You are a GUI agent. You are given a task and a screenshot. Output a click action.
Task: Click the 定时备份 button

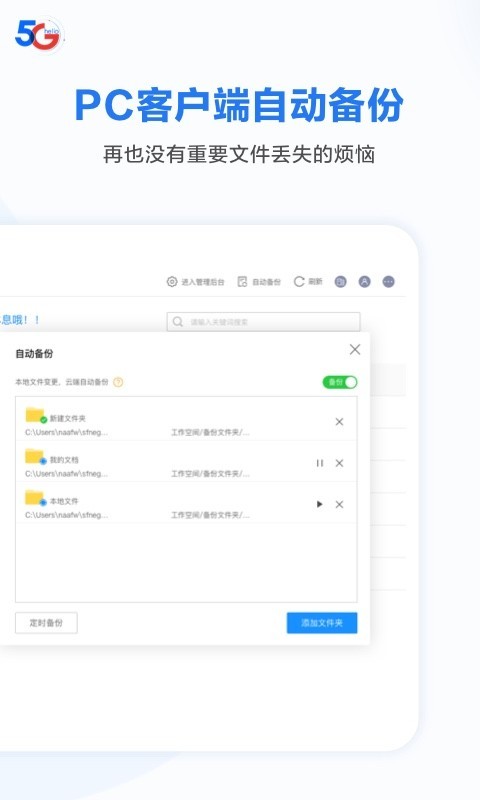pos(46,623)
